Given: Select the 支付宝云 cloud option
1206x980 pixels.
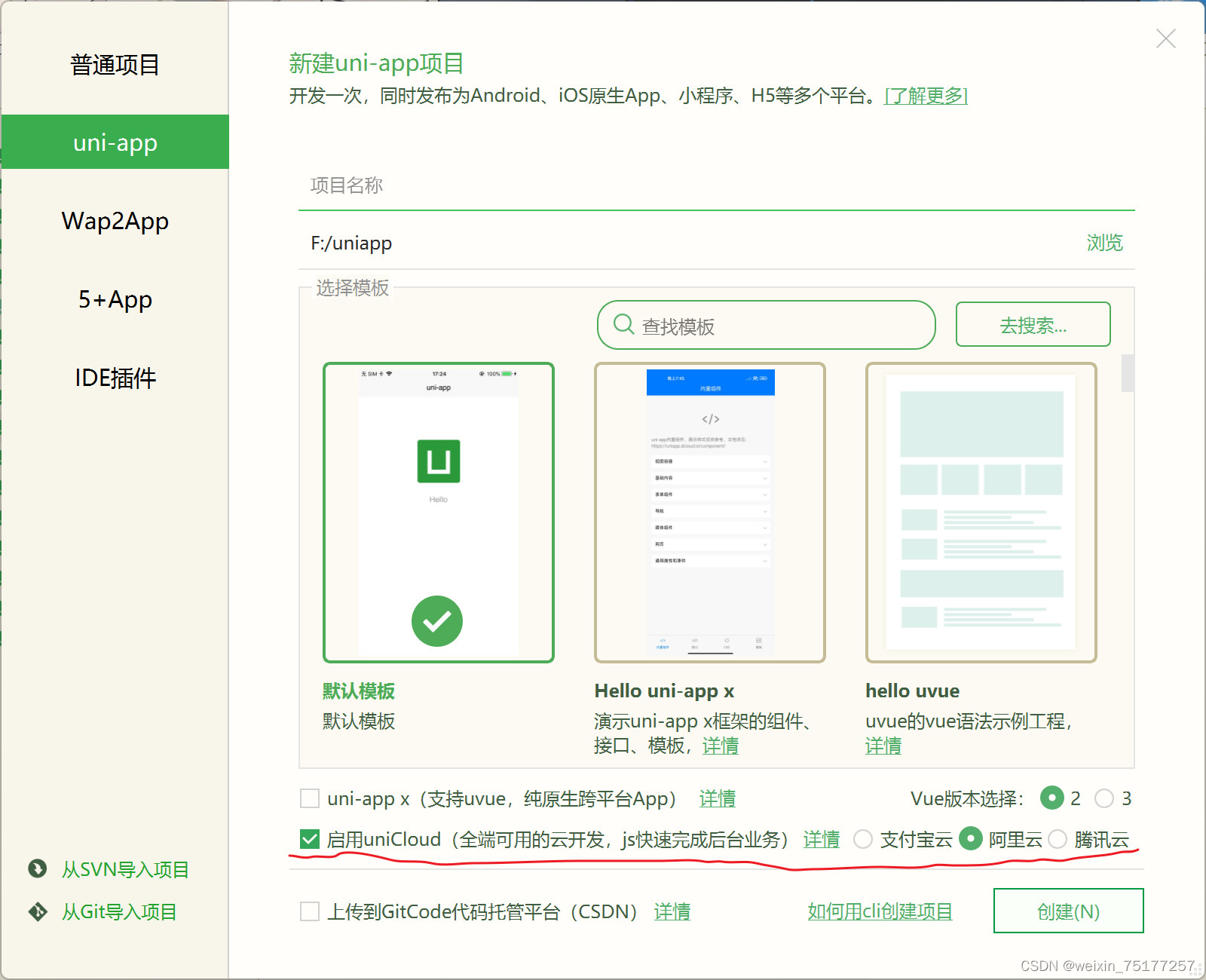Looking at the screenshot, I should point(863,838).
